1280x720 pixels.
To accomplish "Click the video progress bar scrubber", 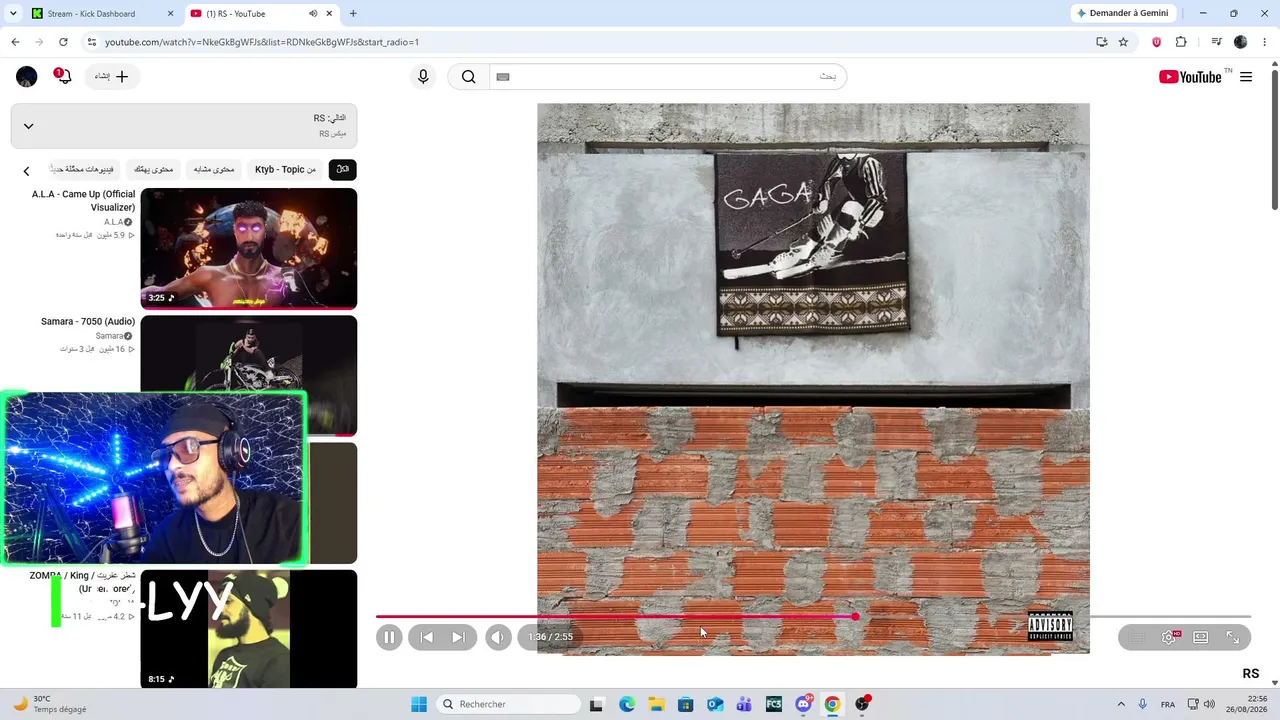I will pyautogui.click(x=855, y=617).
